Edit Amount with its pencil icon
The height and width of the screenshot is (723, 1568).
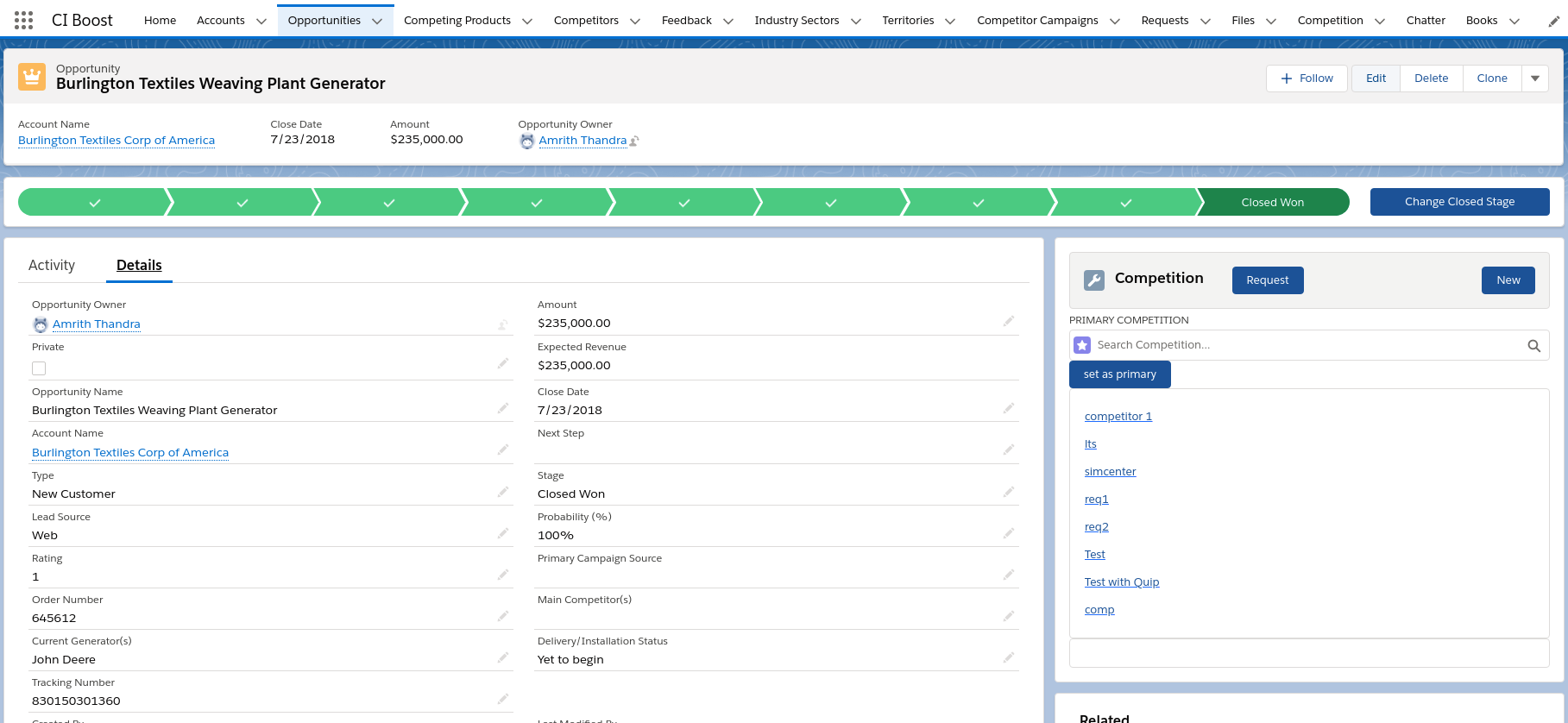click(x=1008, y=322)
